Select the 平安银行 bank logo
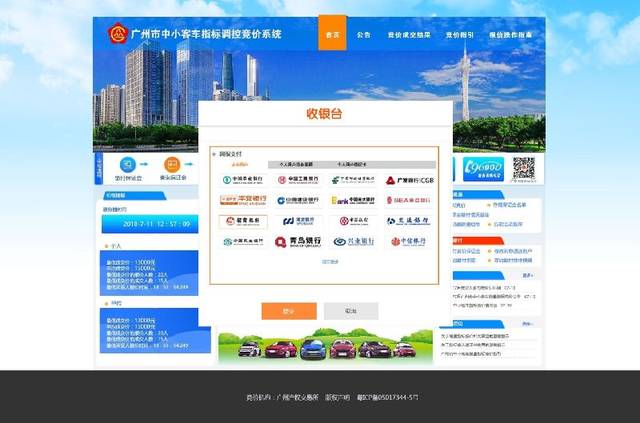The image size is (640, 423). pos(243,200)
